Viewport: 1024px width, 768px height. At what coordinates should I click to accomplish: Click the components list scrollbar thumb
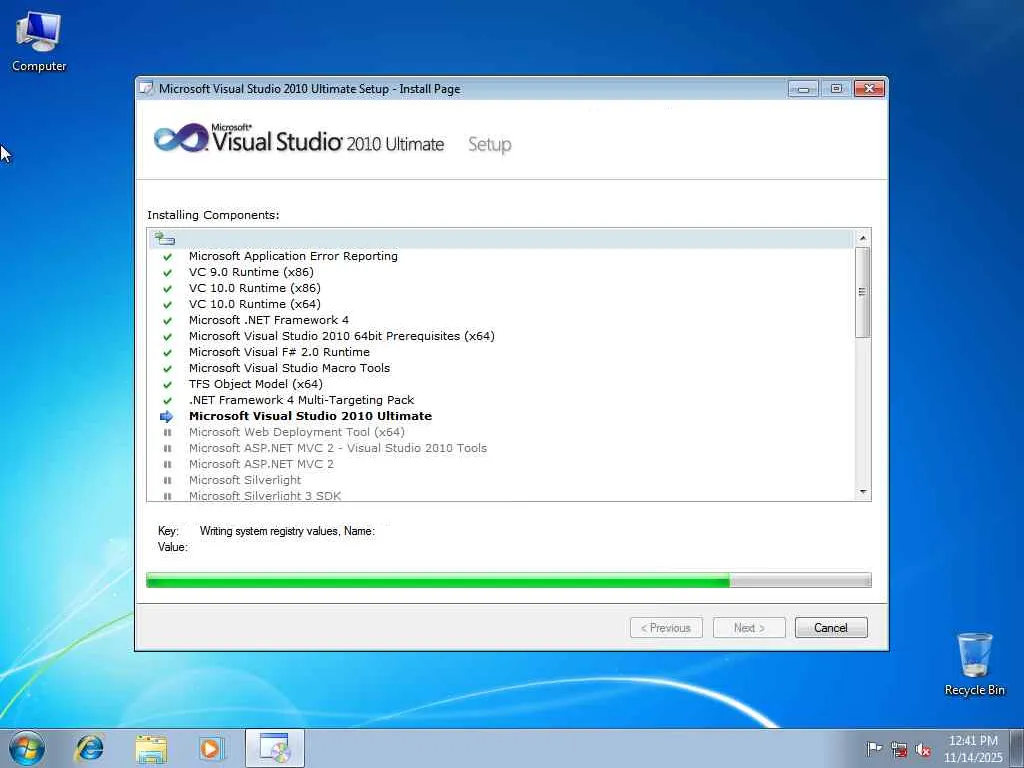[x=863, y=292]
